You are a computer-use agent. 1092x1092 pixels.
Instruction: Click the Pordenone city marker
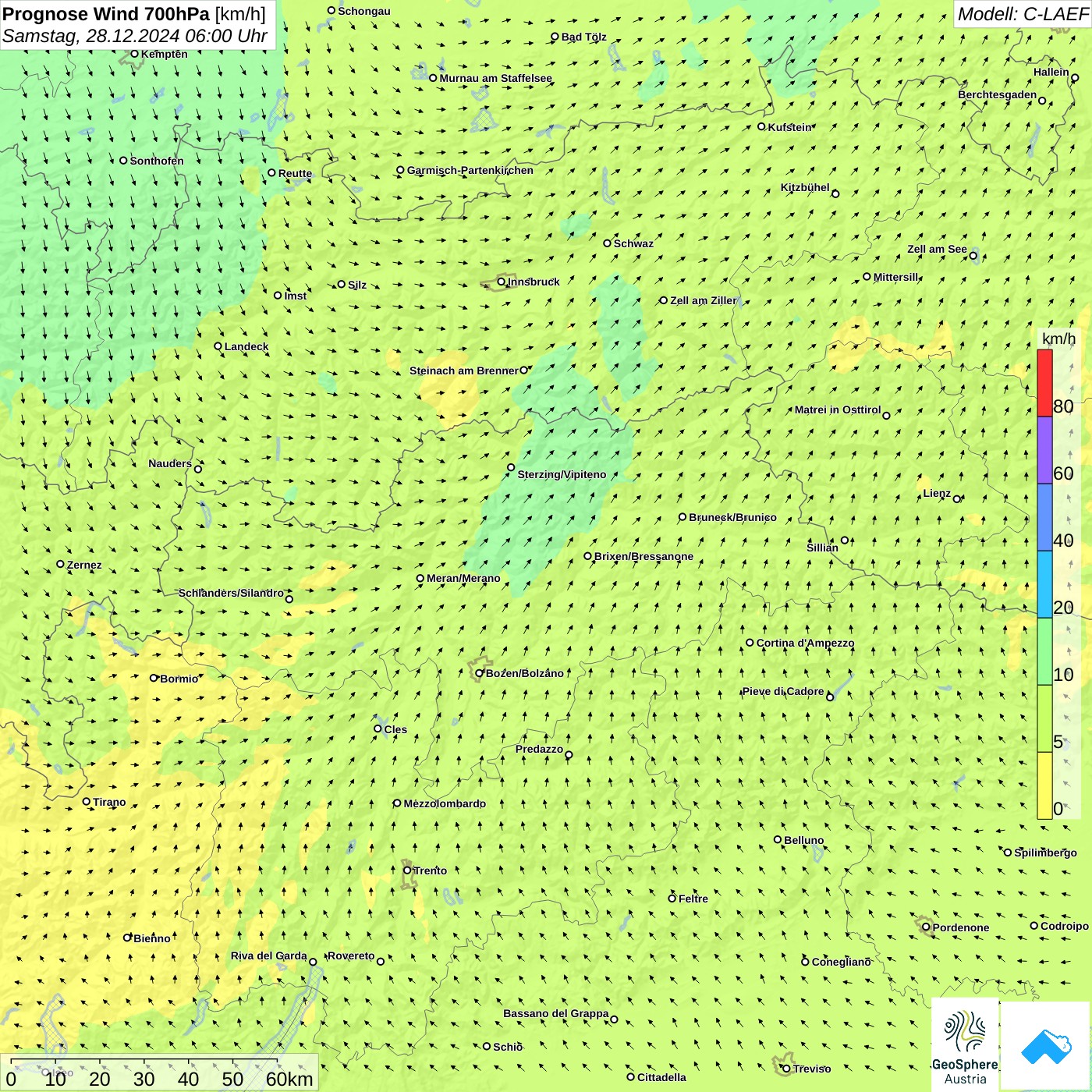[x=926, y=927]
